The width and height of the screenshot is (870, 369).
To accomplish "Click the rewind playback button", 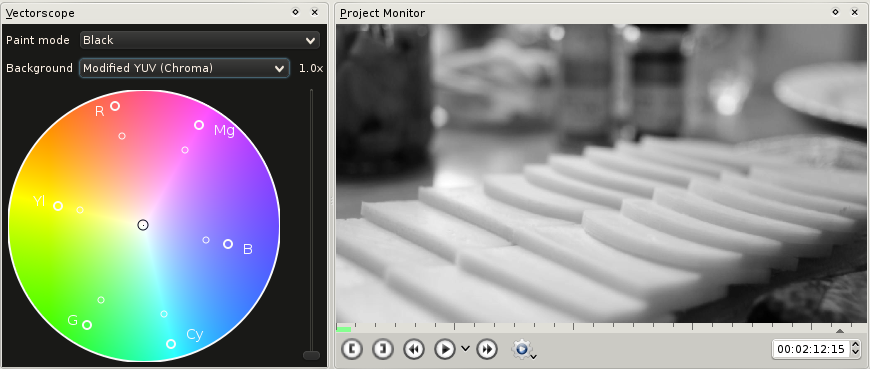I will (x=414, y=349).
